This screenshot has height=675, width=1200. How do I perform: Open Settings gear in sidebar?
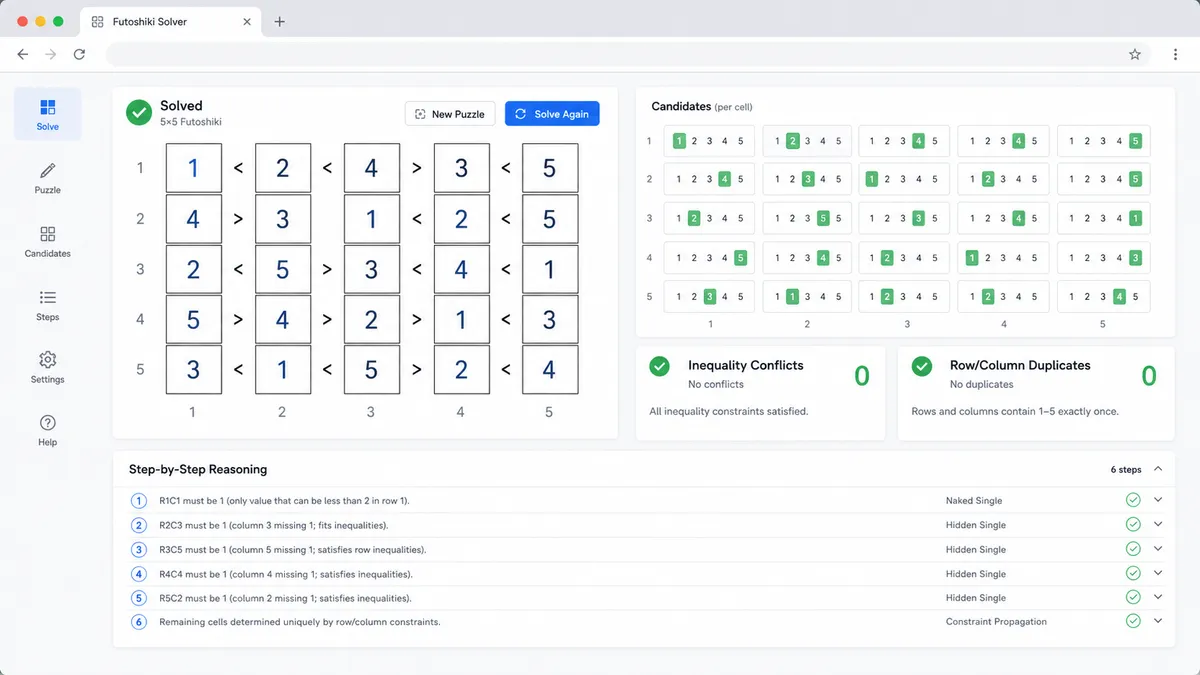tap(48, 367)
